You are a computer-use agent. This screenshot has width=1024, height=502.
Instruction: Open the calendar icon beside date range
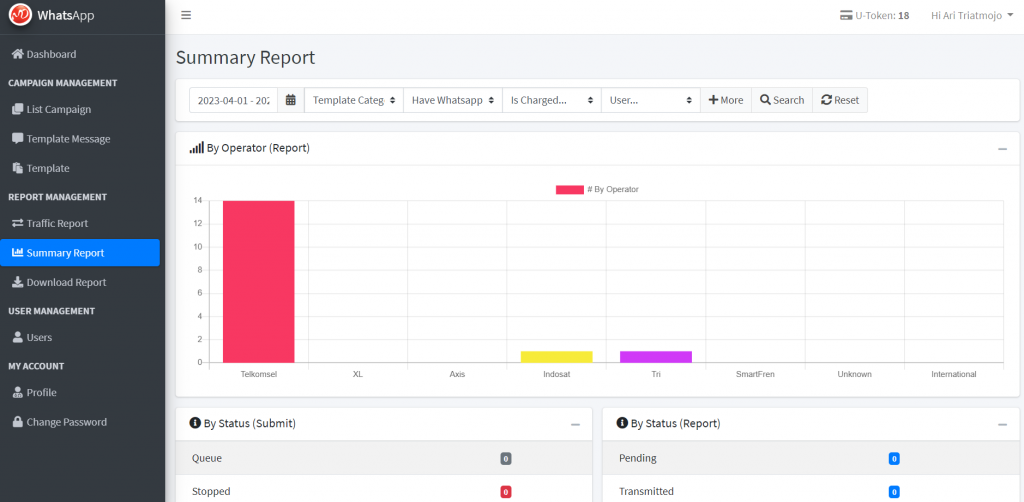(x=290, y=100)
